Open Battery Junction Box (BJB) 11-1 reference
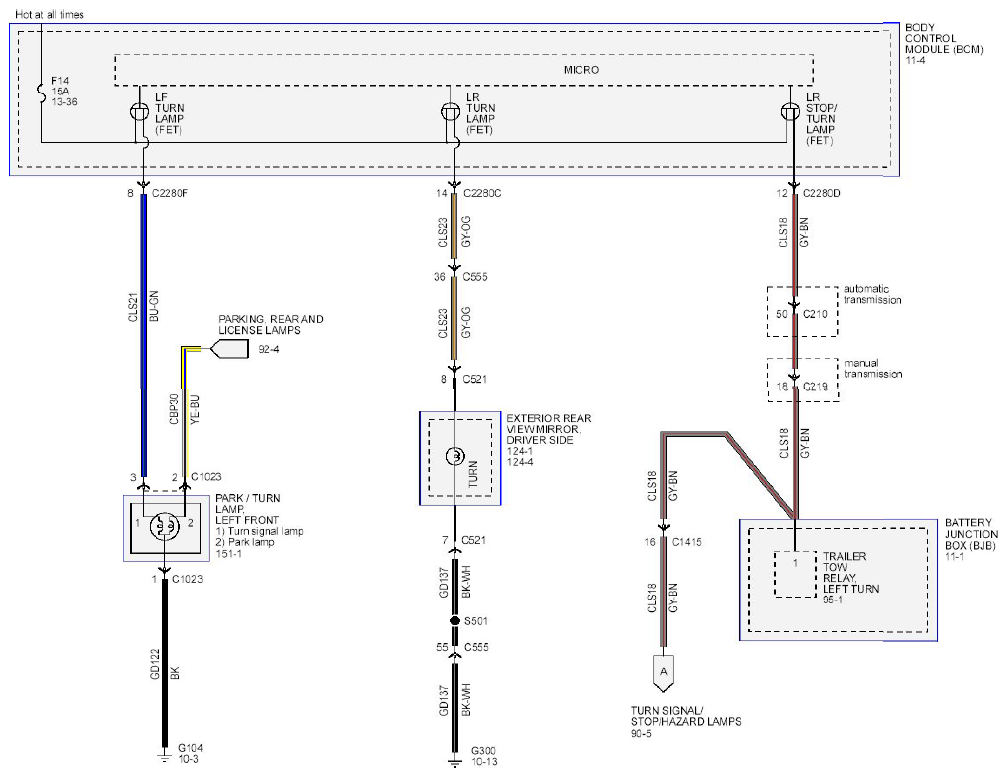Viewport: 1007px width, 777px height. [971, 539]
